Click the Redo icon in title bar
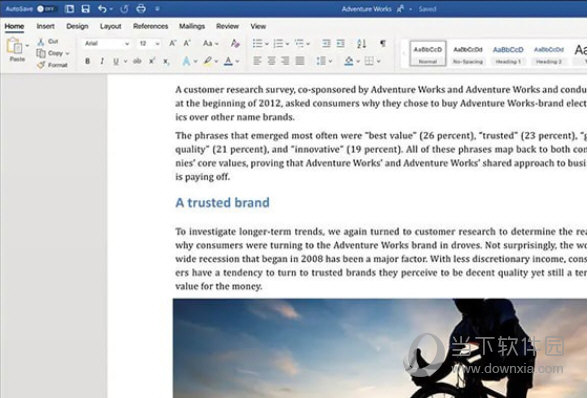This screenshot has width=588, height=398. click(x=124, y=9)
